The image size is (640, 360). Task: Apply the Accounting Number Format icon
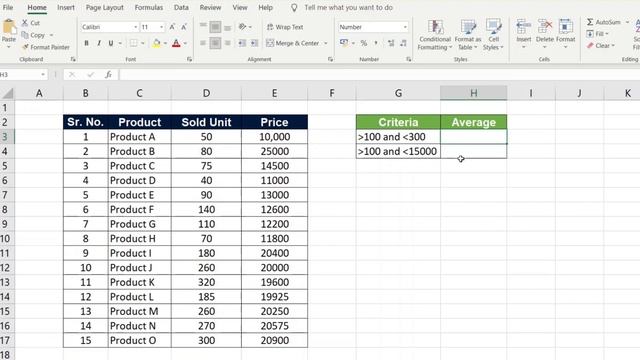(x=344, y=43)
